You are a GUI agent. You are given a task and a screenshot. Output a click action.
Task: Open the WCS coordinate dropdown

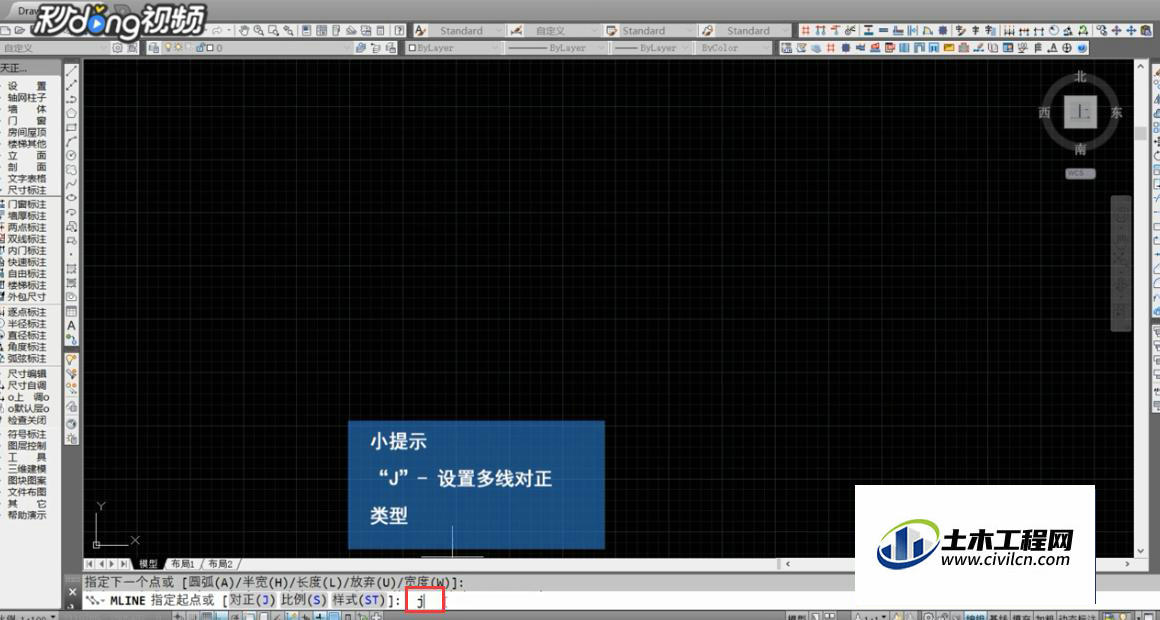(1080, 173)
